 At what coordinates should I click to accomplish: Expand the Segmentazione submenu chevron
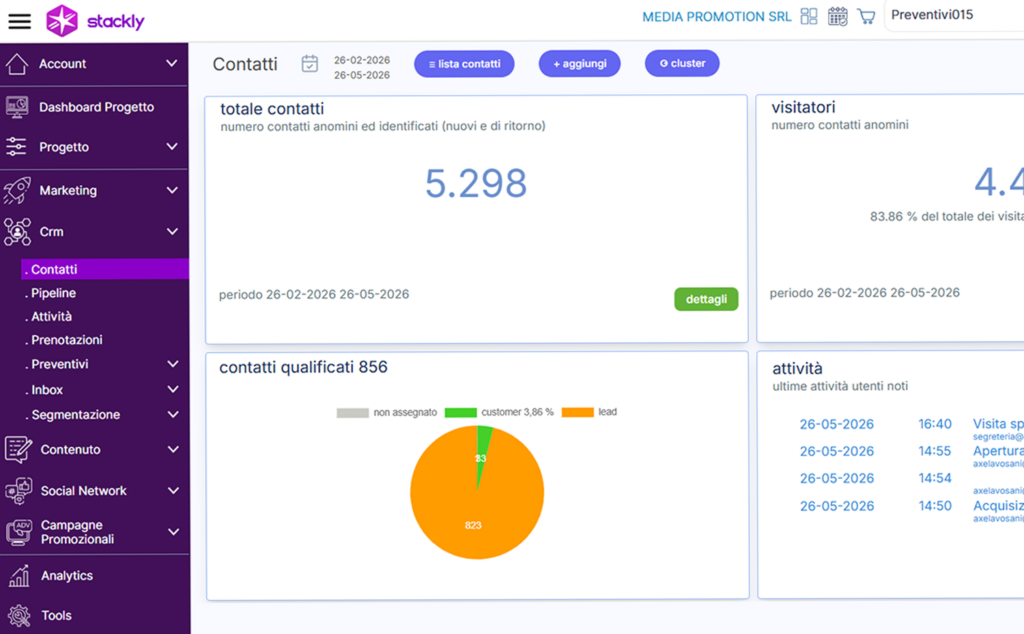point(172,414)
